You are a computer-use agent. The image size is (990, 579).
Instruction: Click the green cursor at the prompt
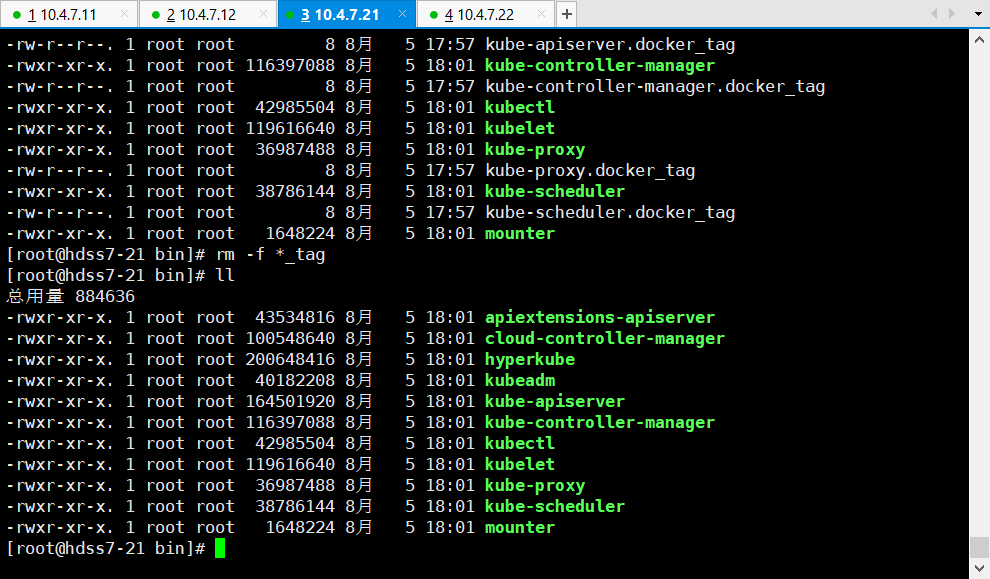[x=220, y=548]
